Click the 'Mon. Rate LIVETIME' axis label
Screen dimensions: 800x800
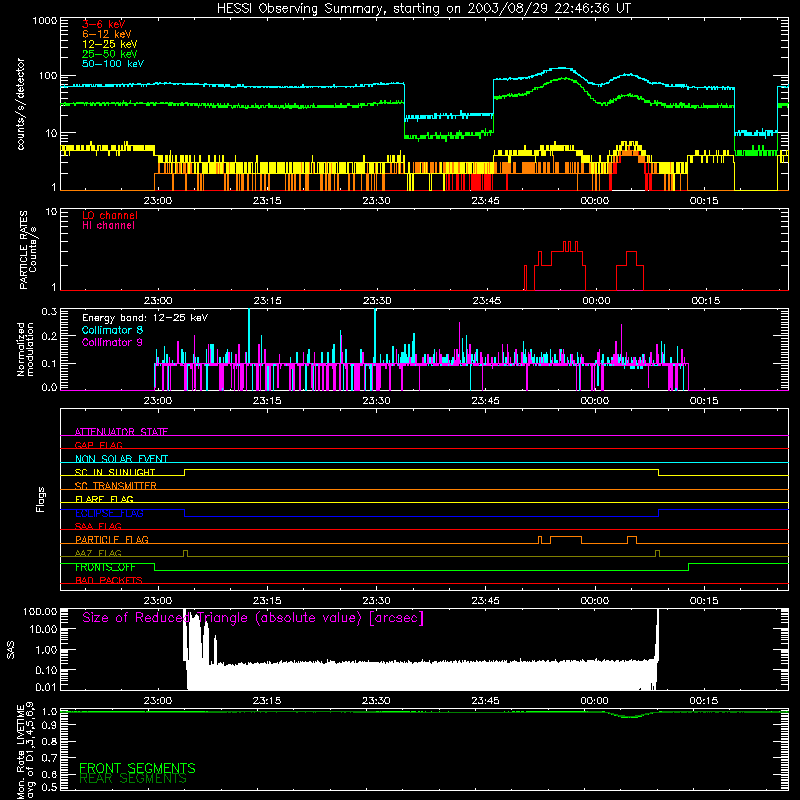tap(20, 753)
